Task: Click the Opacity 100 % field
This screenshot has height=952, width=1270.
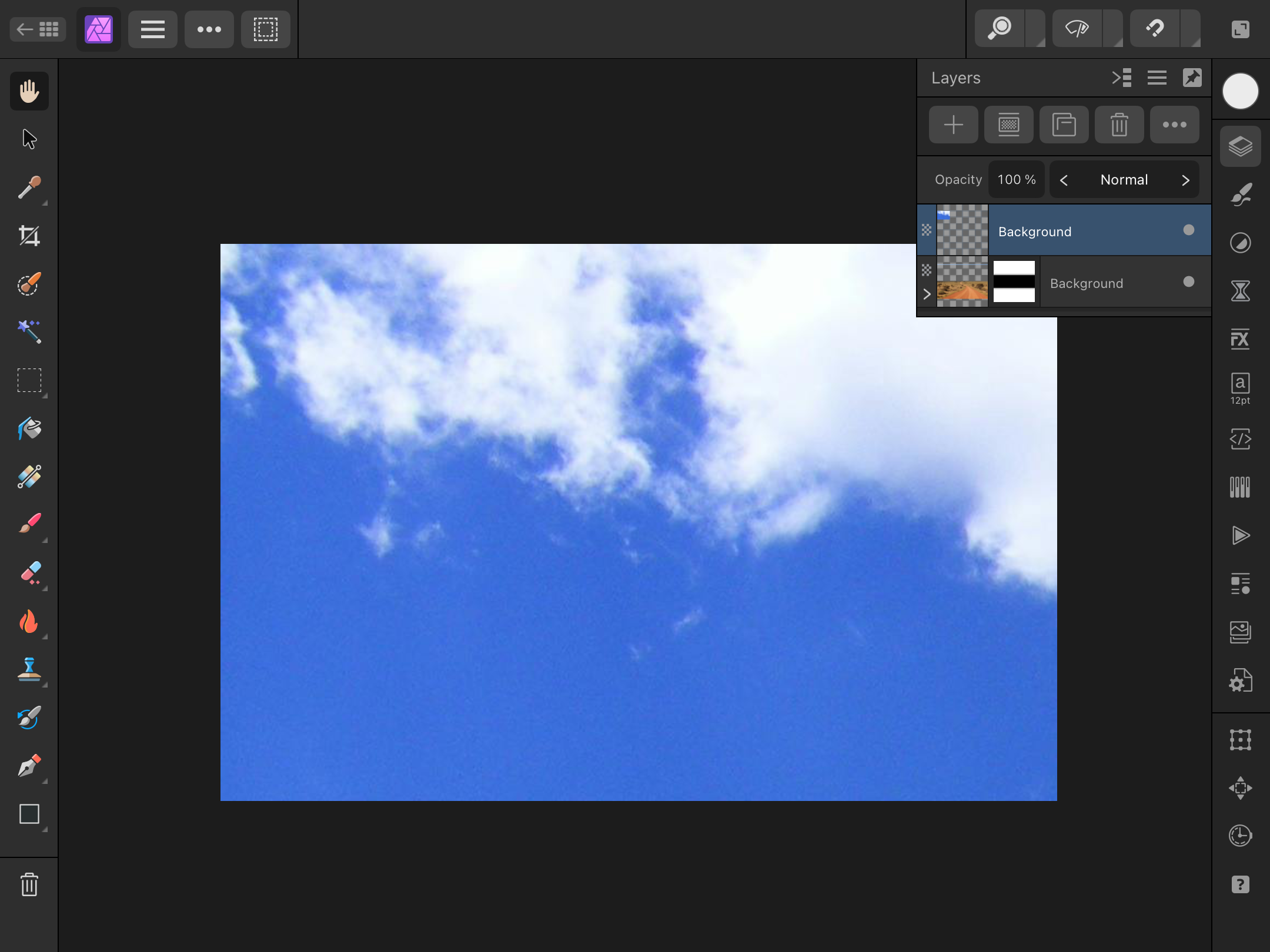Action: 1017,179
